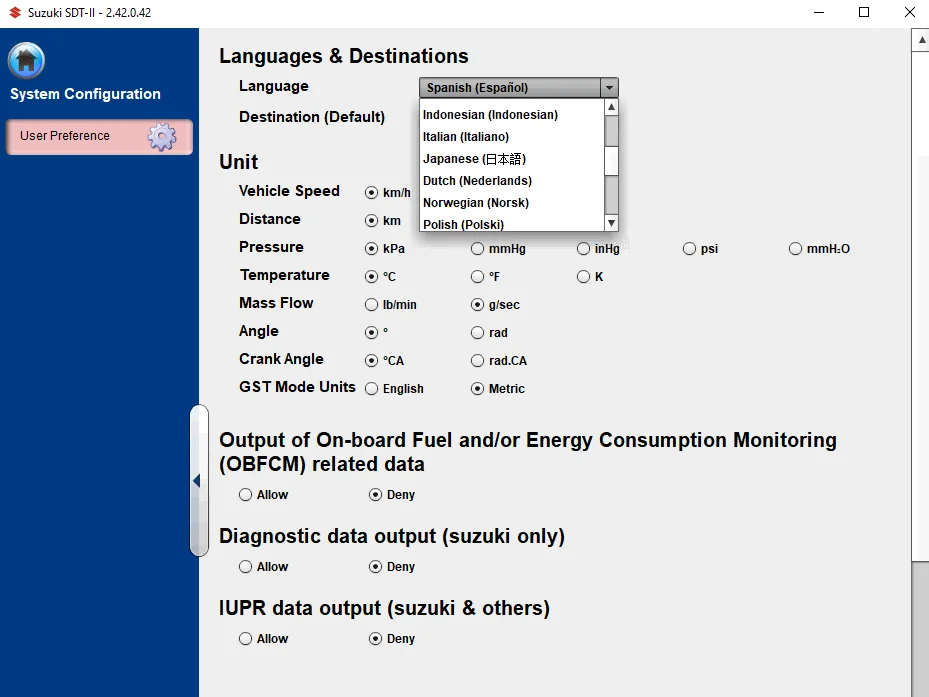Choose Japanese from the language list
Image resolution: width=929 pixels, height=697 pixels.
(474, 159)
